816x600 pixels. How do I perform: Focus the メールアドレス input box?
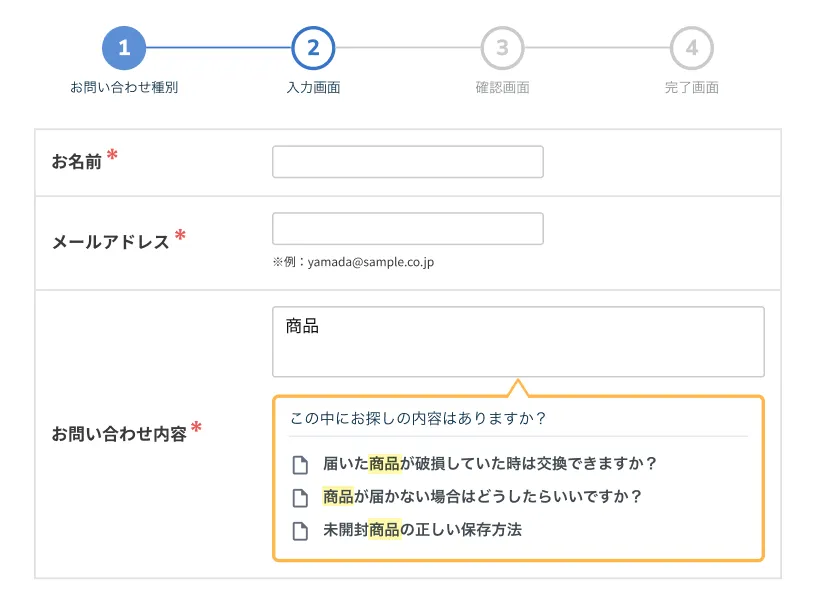click(407, 229)
